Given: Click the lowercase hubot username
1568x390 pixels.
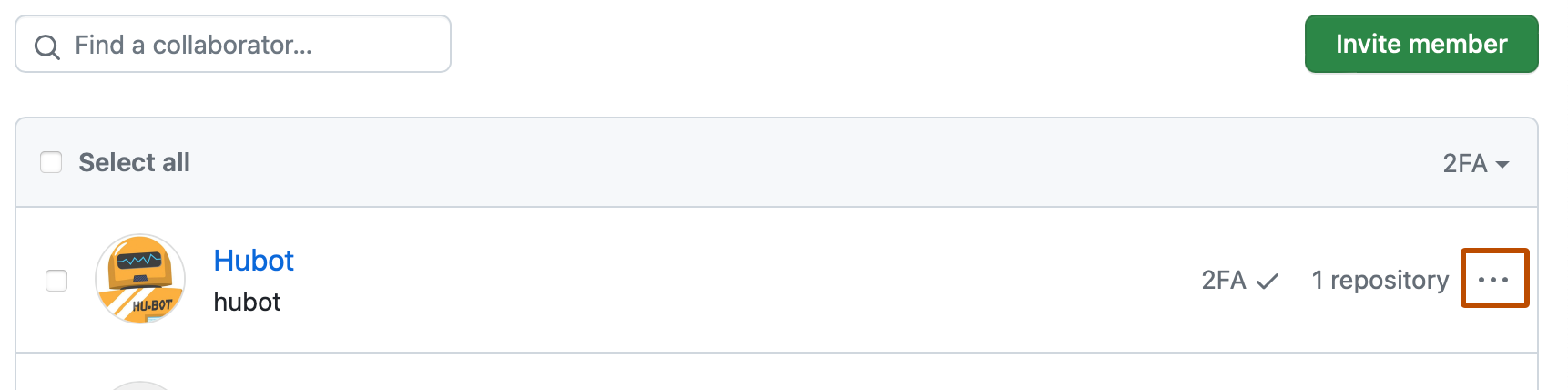Looking at the screenshot, I should click(247, 302).
